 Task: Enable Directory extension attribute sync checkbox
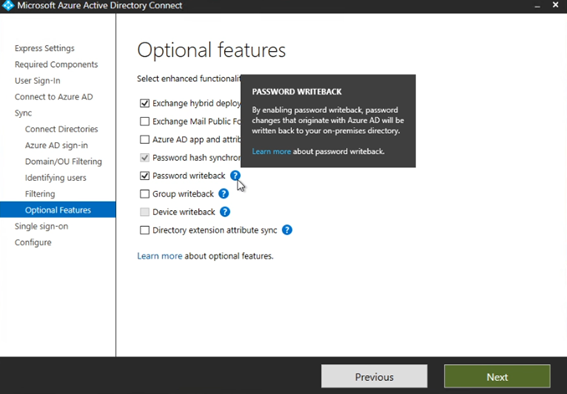point(145,230)
